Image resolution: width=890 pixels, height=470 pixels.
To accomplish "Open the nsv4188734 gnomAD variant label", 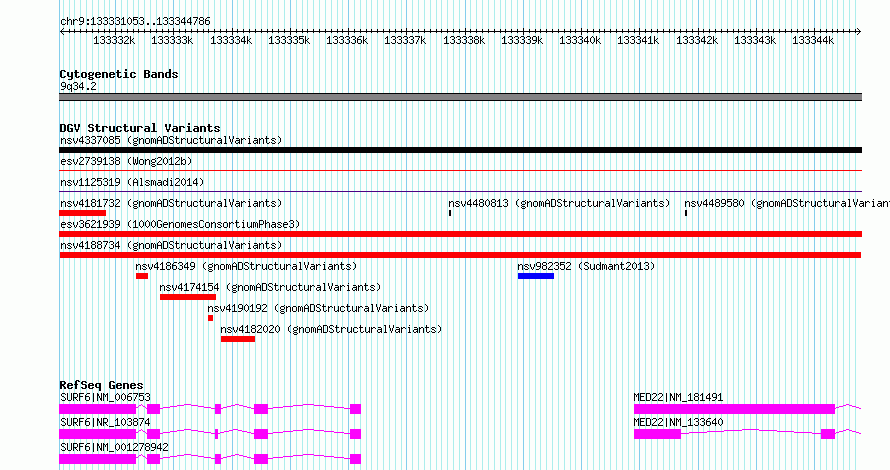I will pyautogui.click(x=171, y=245).
